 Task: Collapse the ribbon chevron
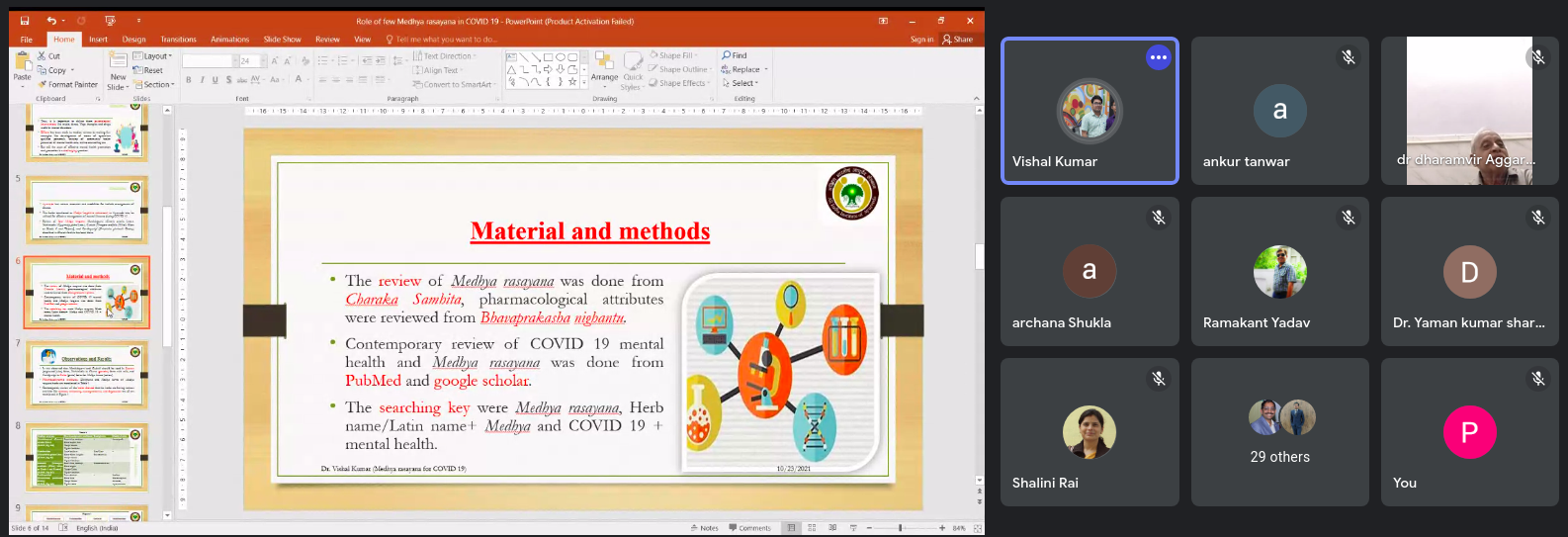coord(977,99)
